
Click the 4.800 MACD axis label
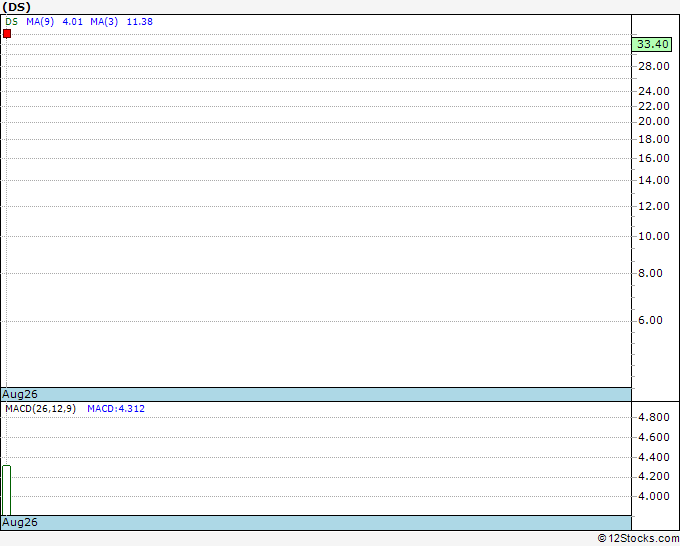point(654,417)
